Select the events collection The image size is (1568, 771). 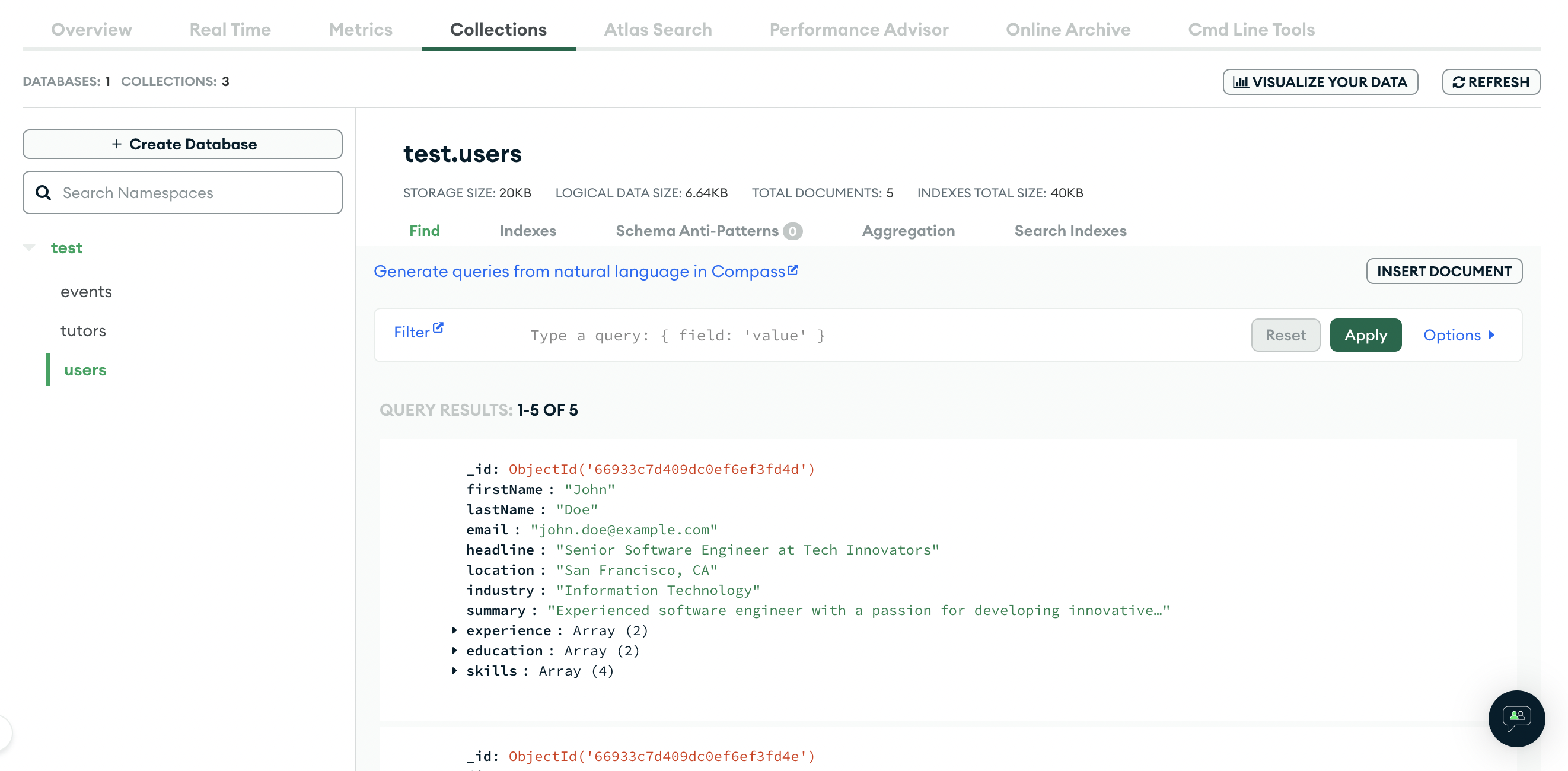(86, 291)
